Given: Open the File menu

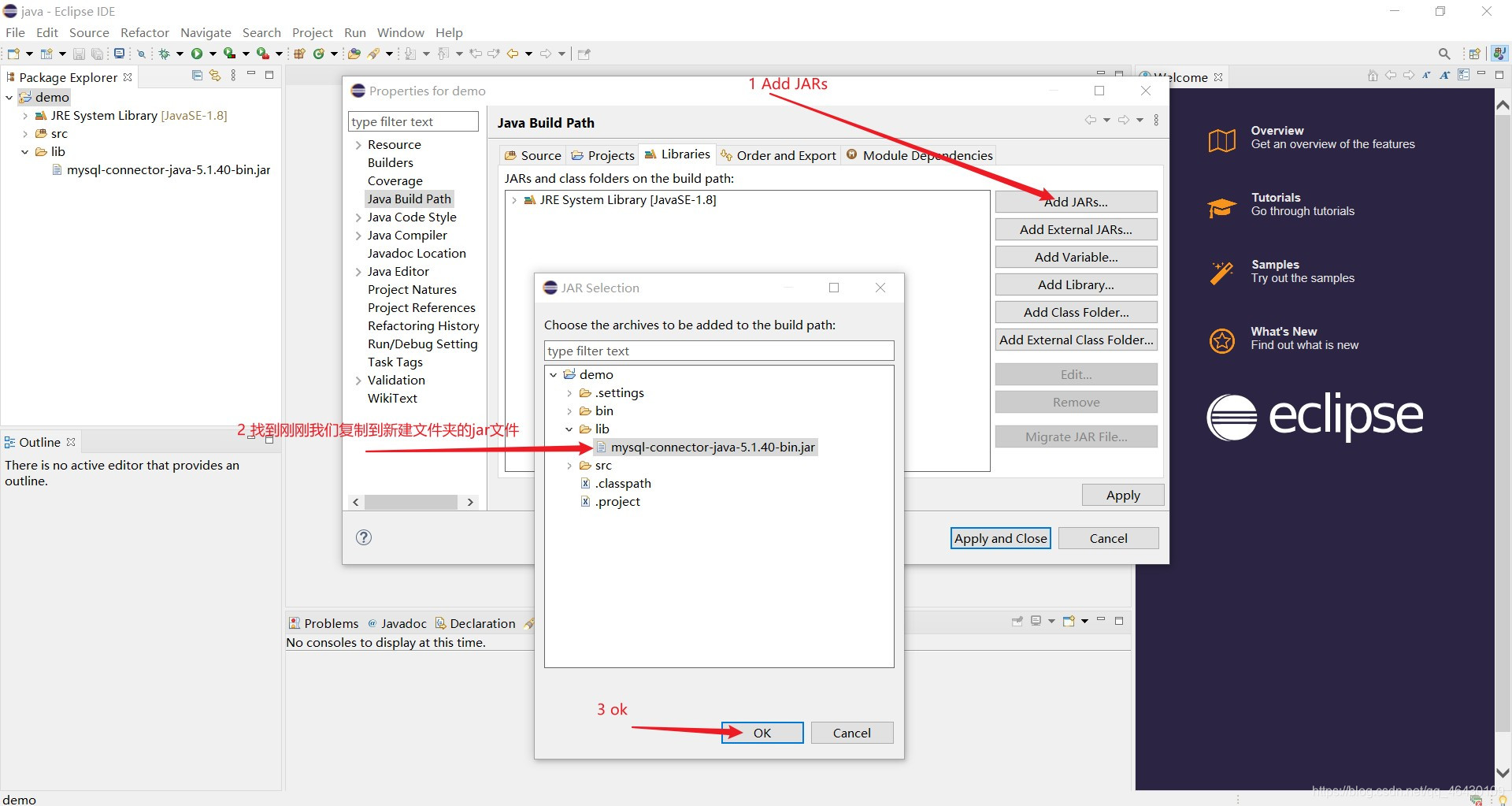Looking at the screenshot, I should [x=15, y=32].
